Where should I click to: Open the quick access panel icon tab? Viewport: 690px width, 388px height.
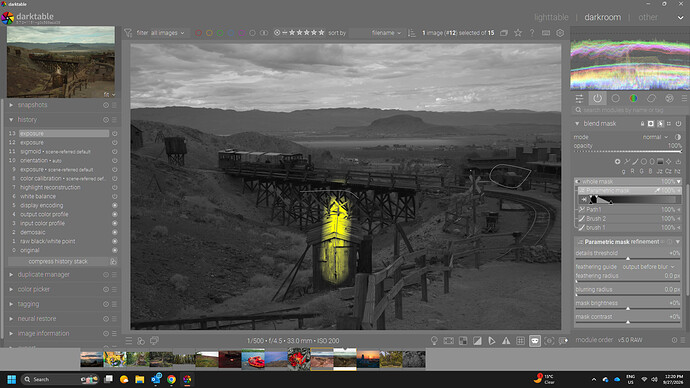(579, 99)
